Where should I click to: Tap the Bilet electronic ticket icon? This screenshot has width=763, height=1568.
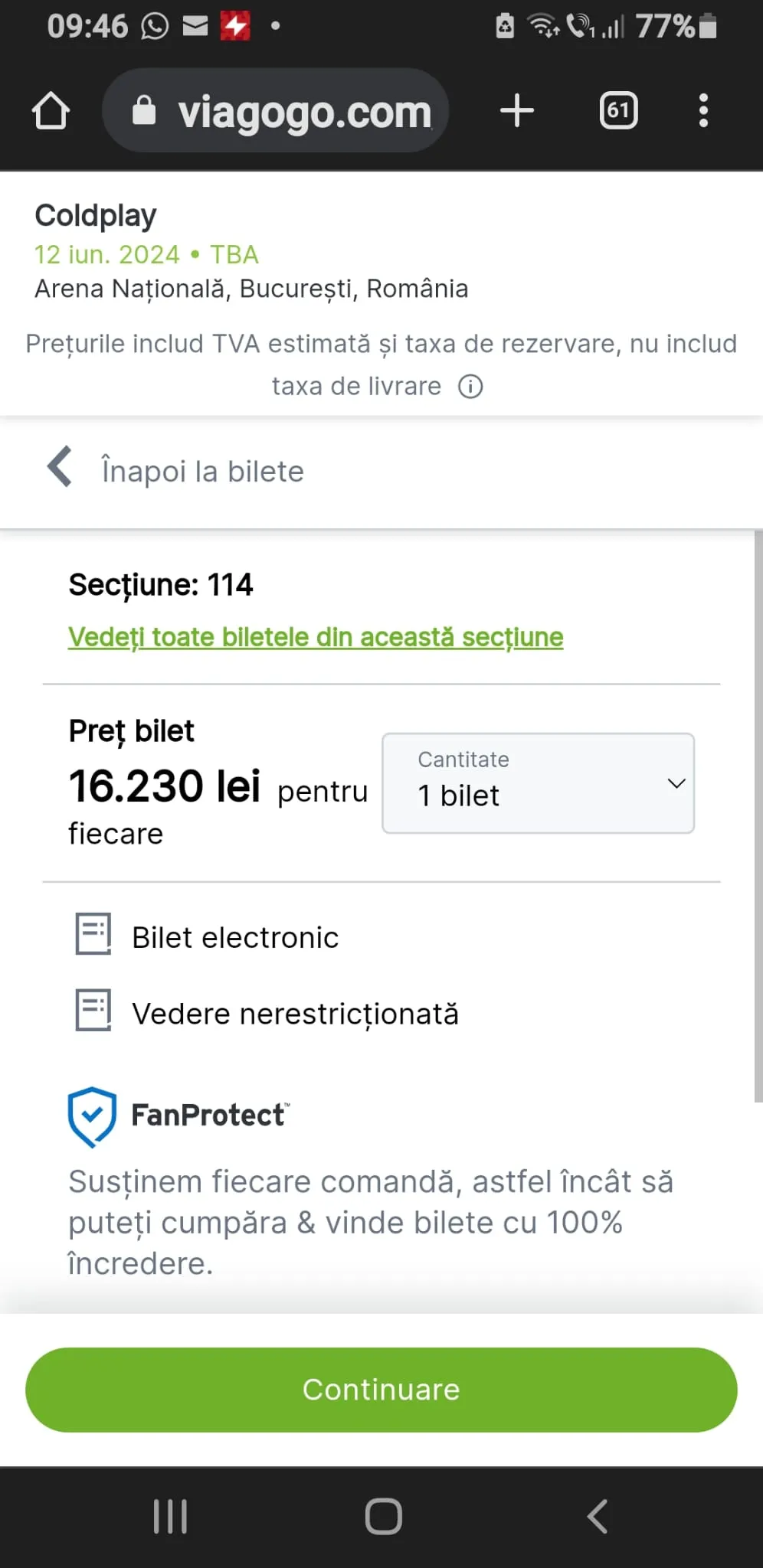point(93,934)
